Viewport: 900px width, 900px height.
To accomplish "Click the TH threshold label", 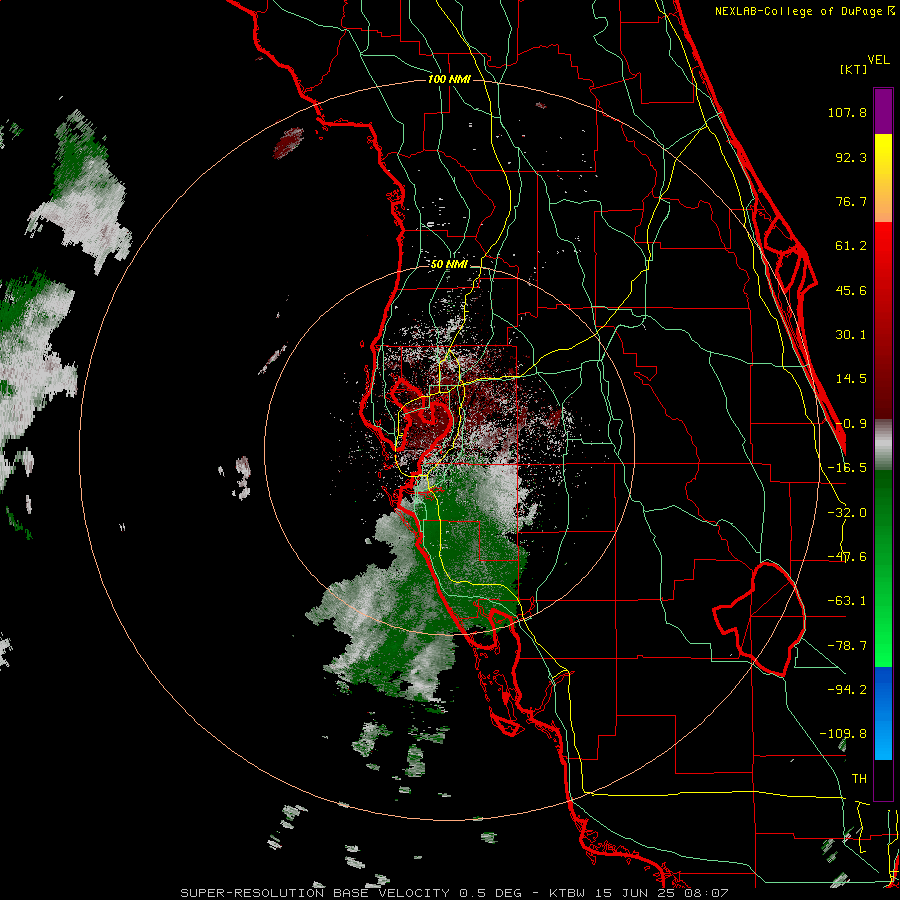I will click(x=859, y=778).
